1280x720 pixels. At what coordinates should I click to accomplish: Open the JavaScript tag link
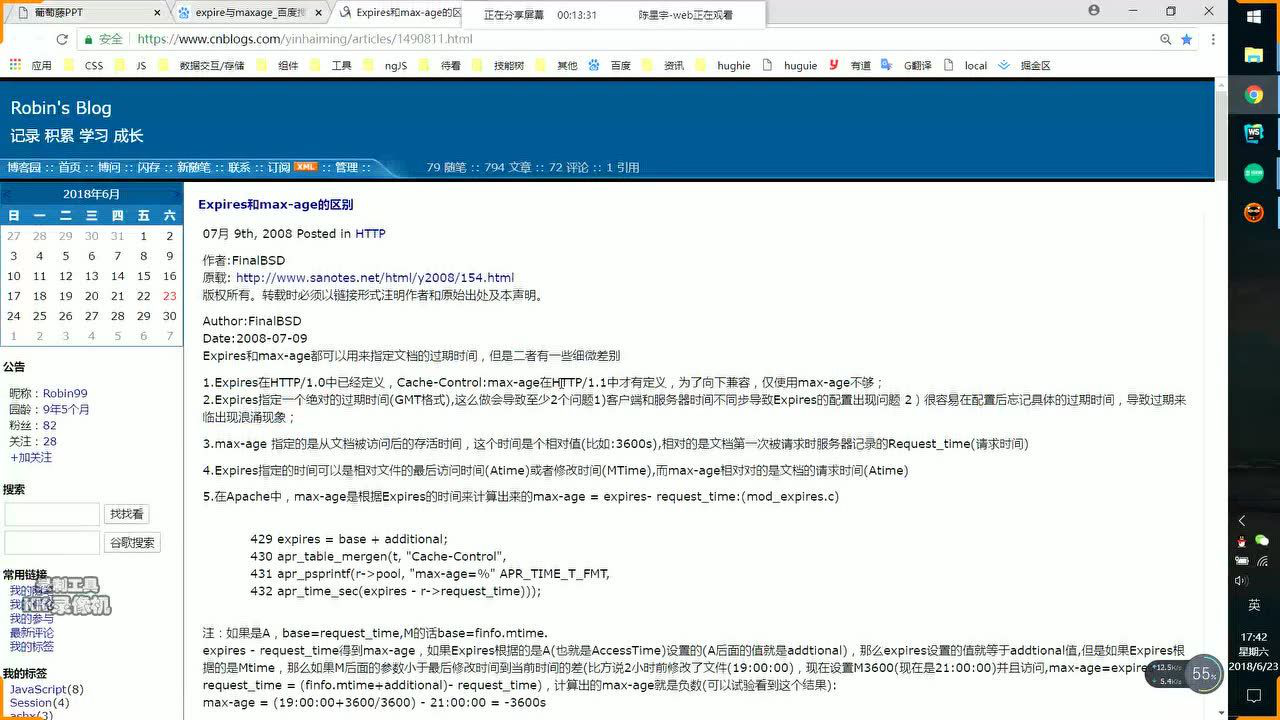click(38, 689)
